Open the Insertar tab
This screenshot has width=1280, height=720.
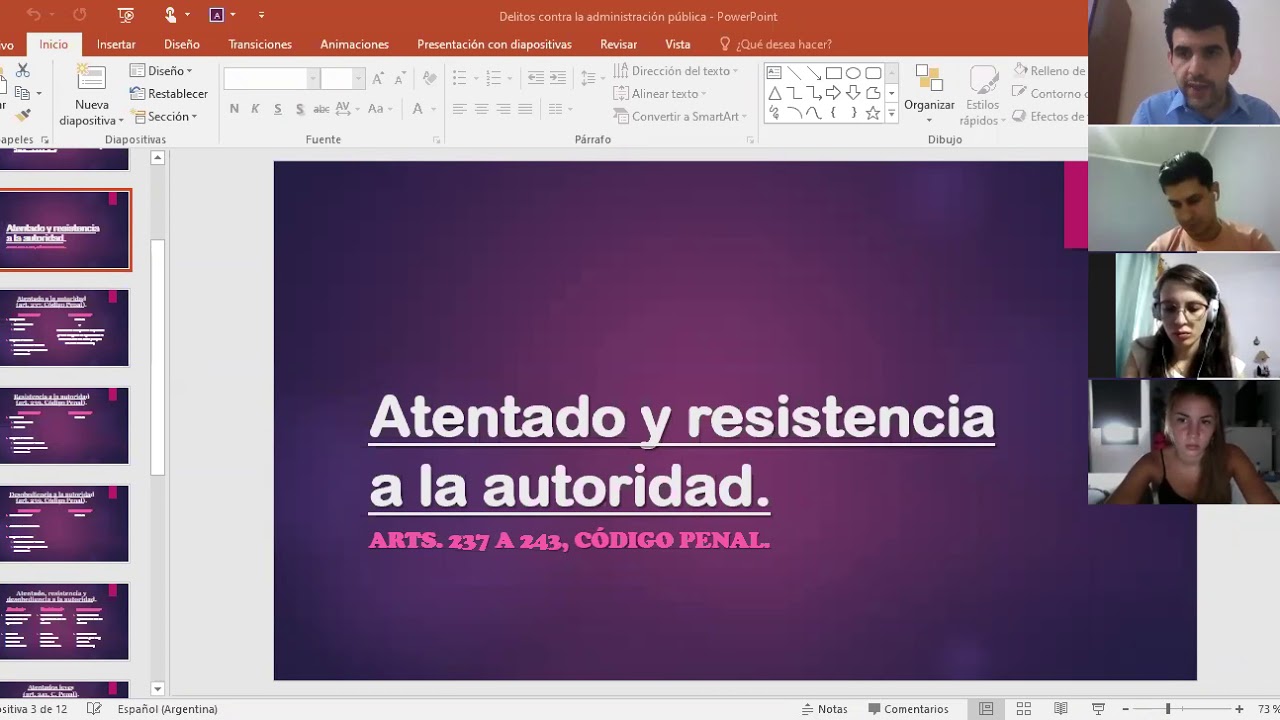tap(116, 44)
